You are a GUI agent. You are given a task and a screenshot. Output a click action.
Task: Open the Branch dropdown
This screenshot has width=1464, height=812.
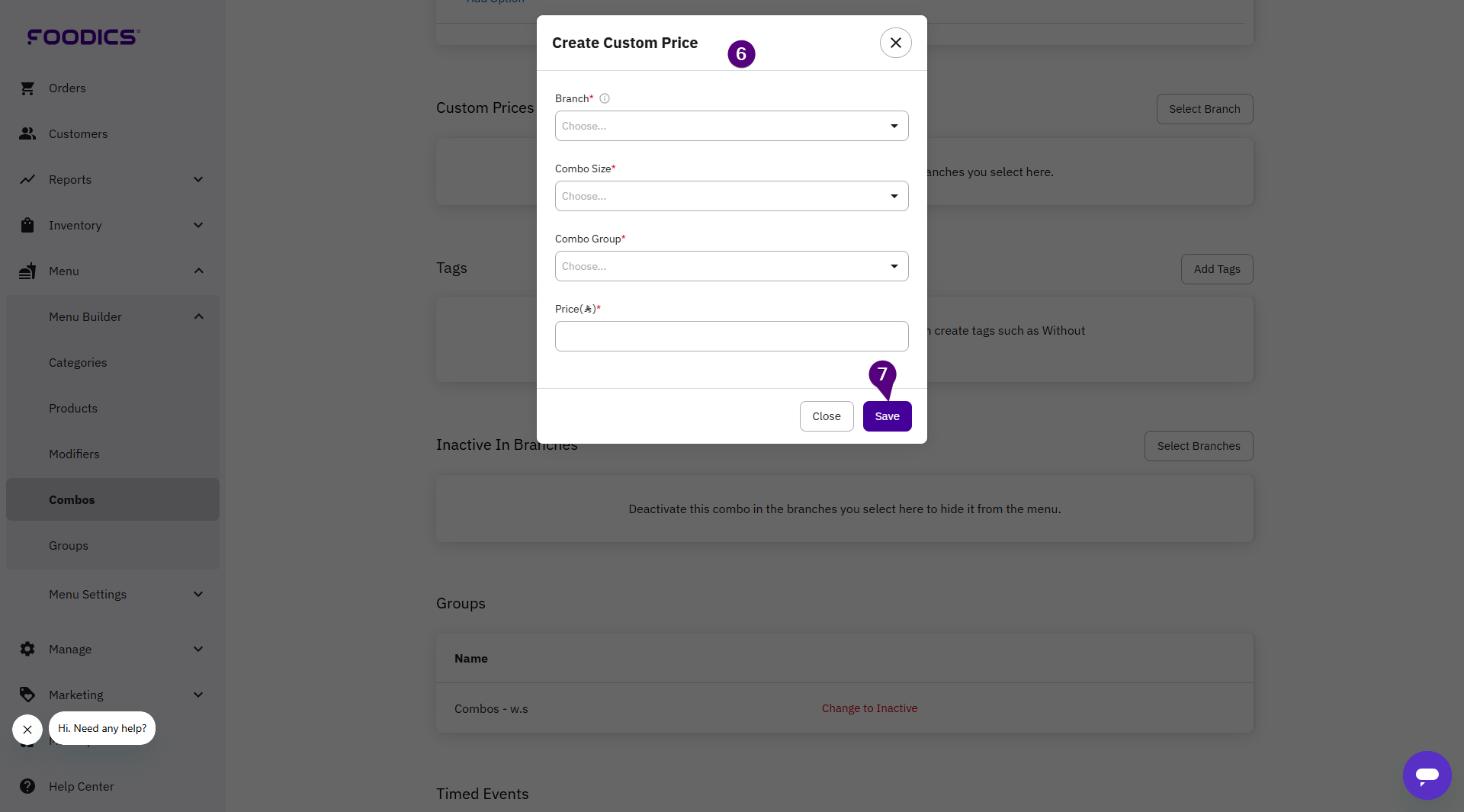[x=731, y=127]
